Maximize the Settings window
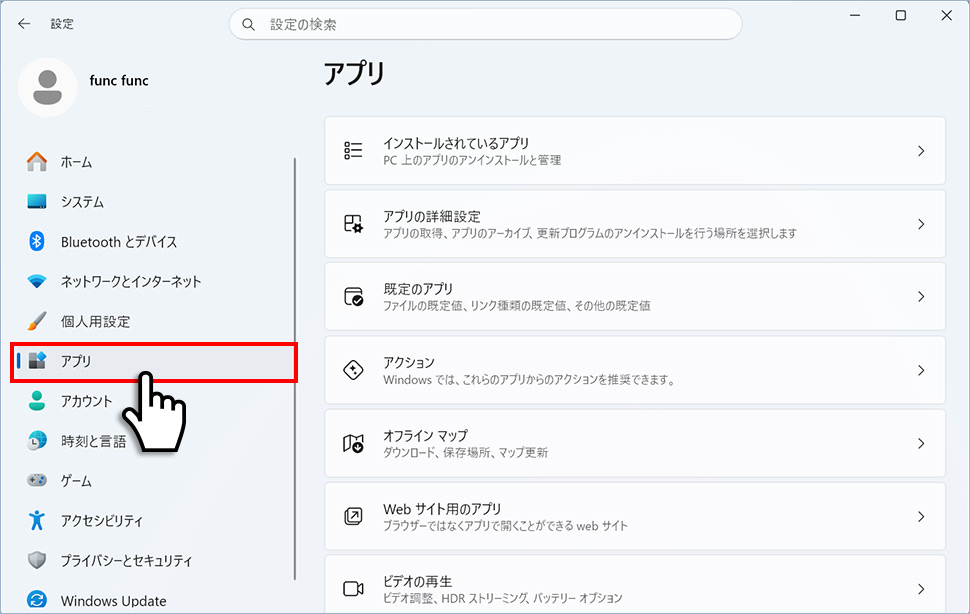The image size is (970, 614). 901,15
